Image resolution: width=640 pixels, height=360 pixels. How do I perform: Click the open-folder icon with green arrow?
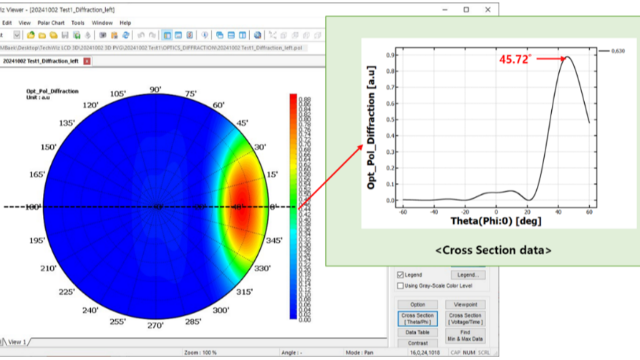coord(31,35)
